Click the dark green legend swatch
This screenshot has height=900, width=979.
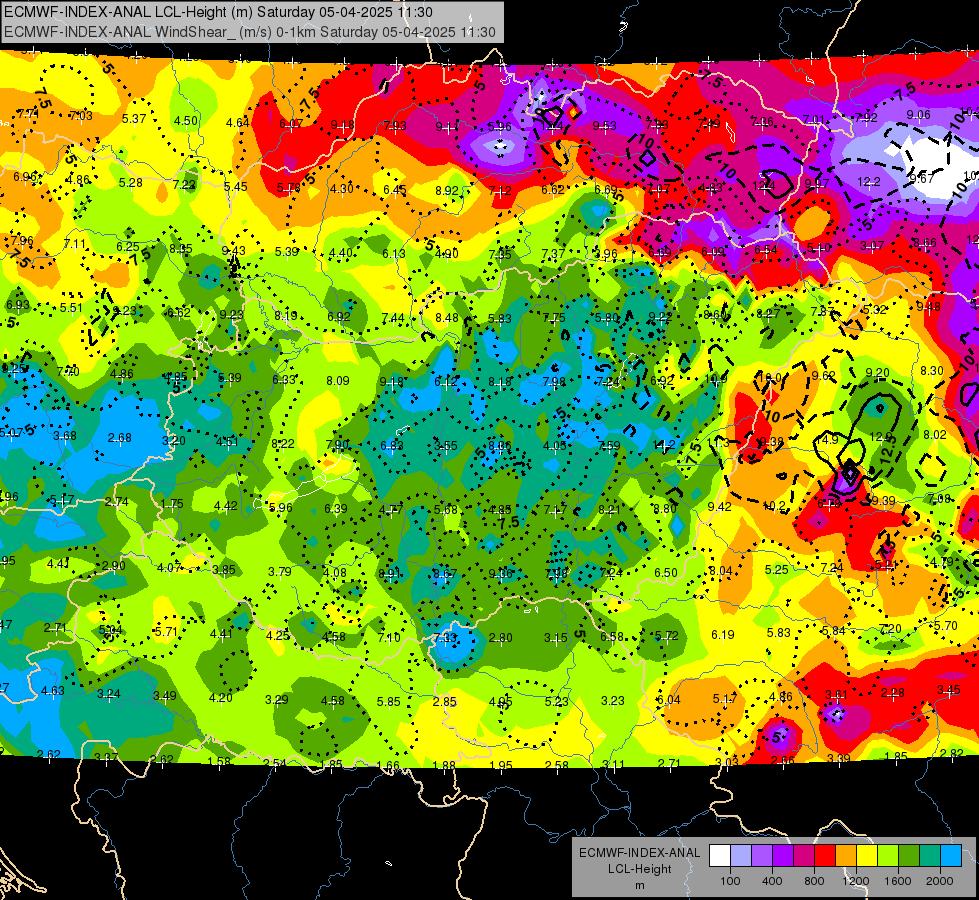tap(908, 856)
